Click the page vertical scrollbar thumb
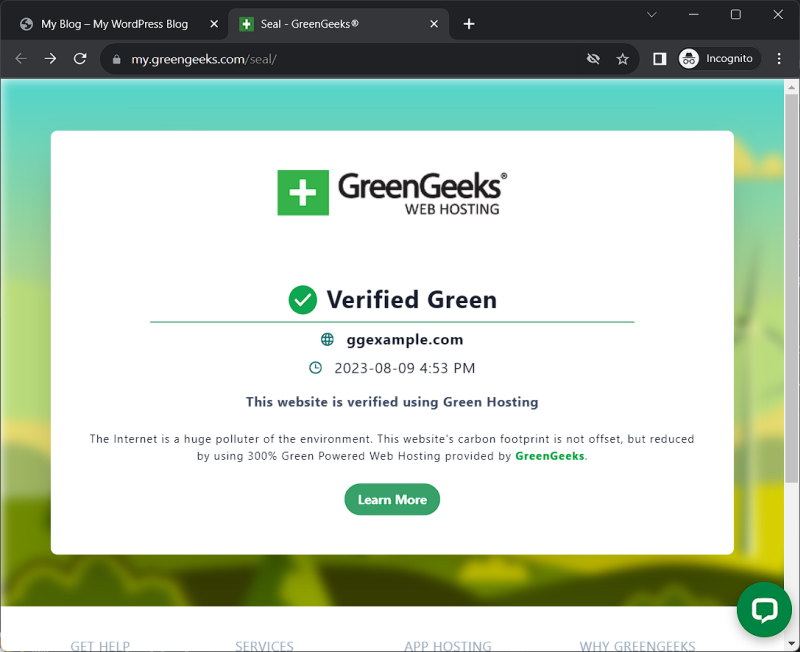Viewport: 800px width, 652px height. tap(791, 288)
